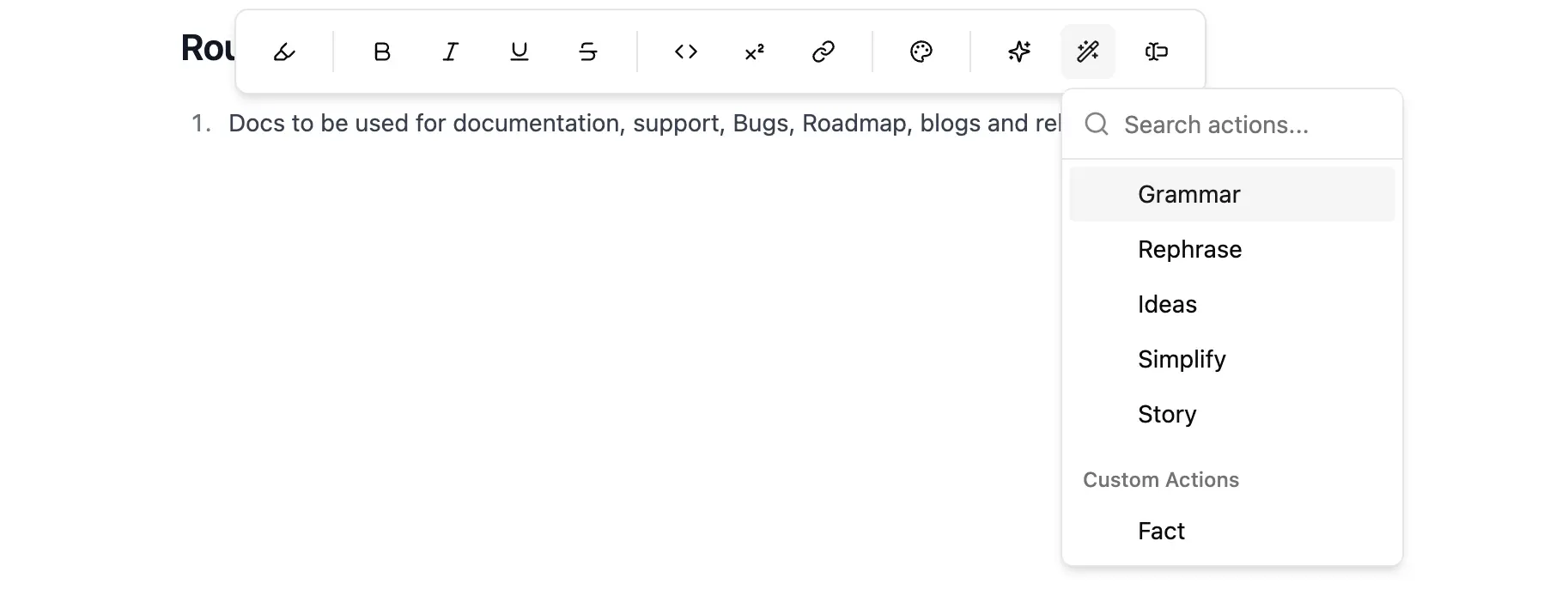The width and height of the screenshot is (1568, 596).
Task: Select the Story action
Action: pos(1167,415)
